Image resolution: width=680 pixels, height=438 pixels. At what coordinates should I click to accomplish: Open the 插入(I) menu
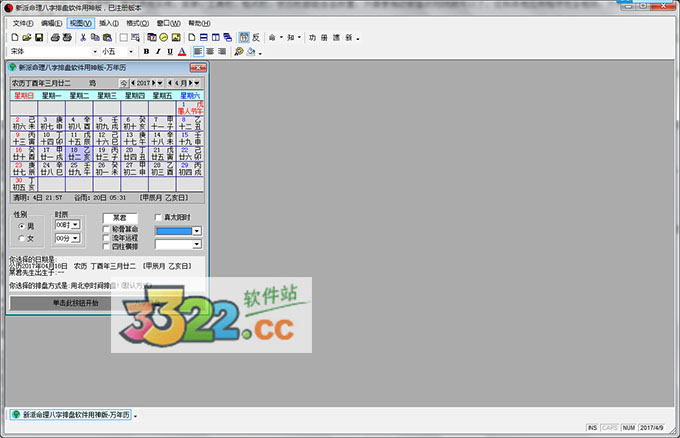(109, 23)
